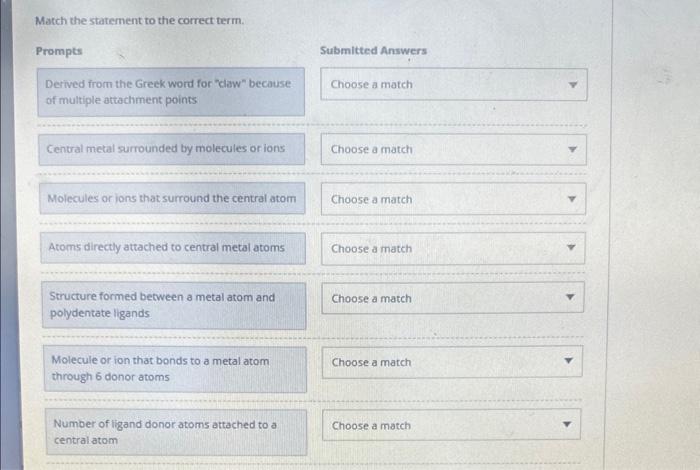Click arrow icon on third Choose a match box
Screen dimensions: 700x470
(571, 199)
